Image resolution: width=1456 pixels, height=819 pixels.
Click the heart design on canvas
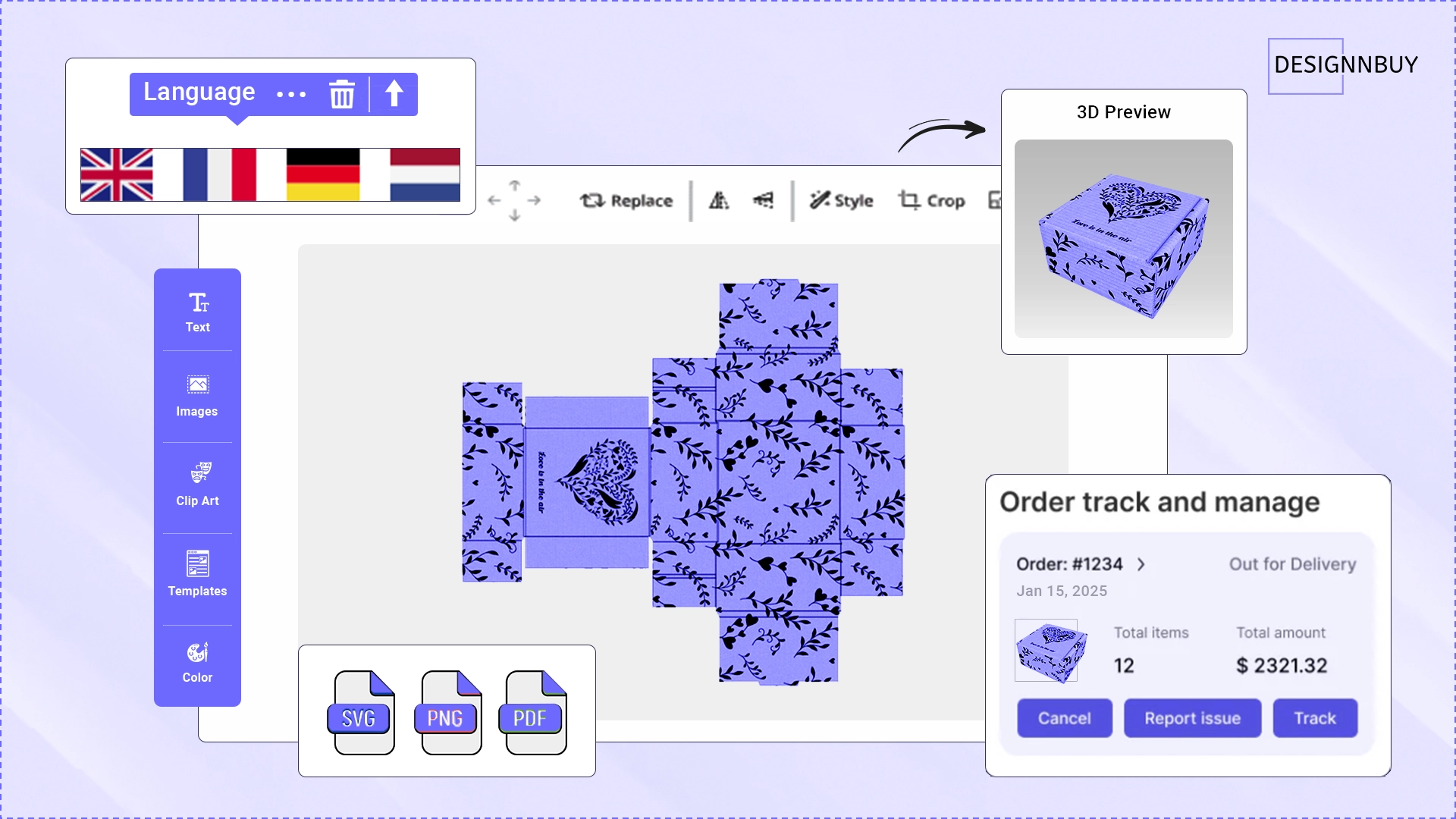click(x=598, y=482)
